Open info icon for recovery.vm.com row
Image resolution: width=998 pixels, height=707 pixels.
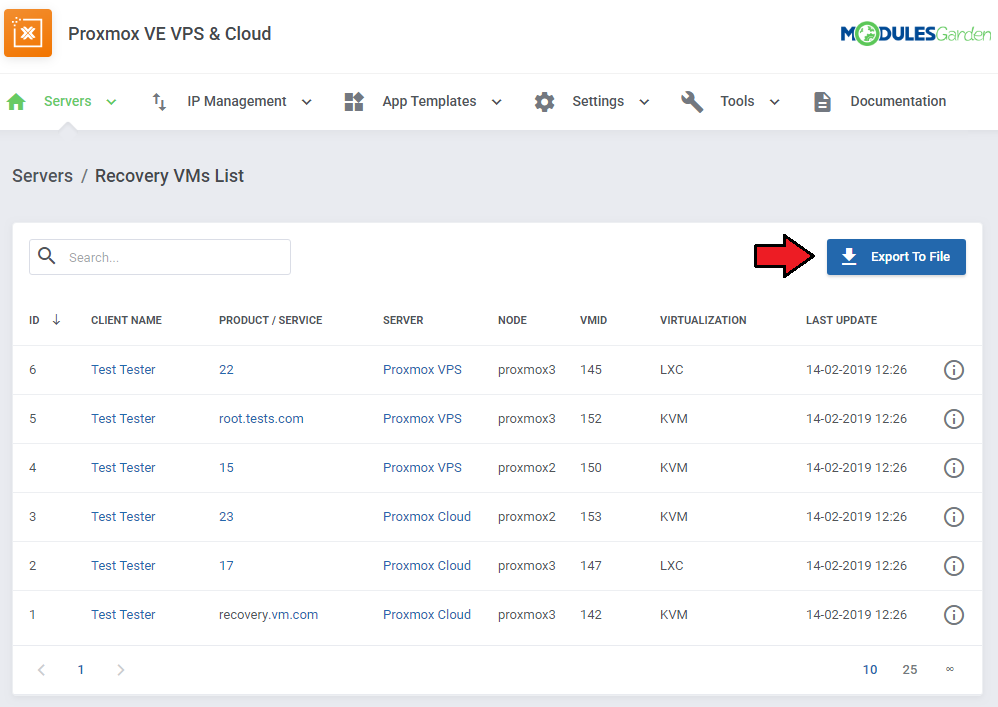(x=954, y=615)
